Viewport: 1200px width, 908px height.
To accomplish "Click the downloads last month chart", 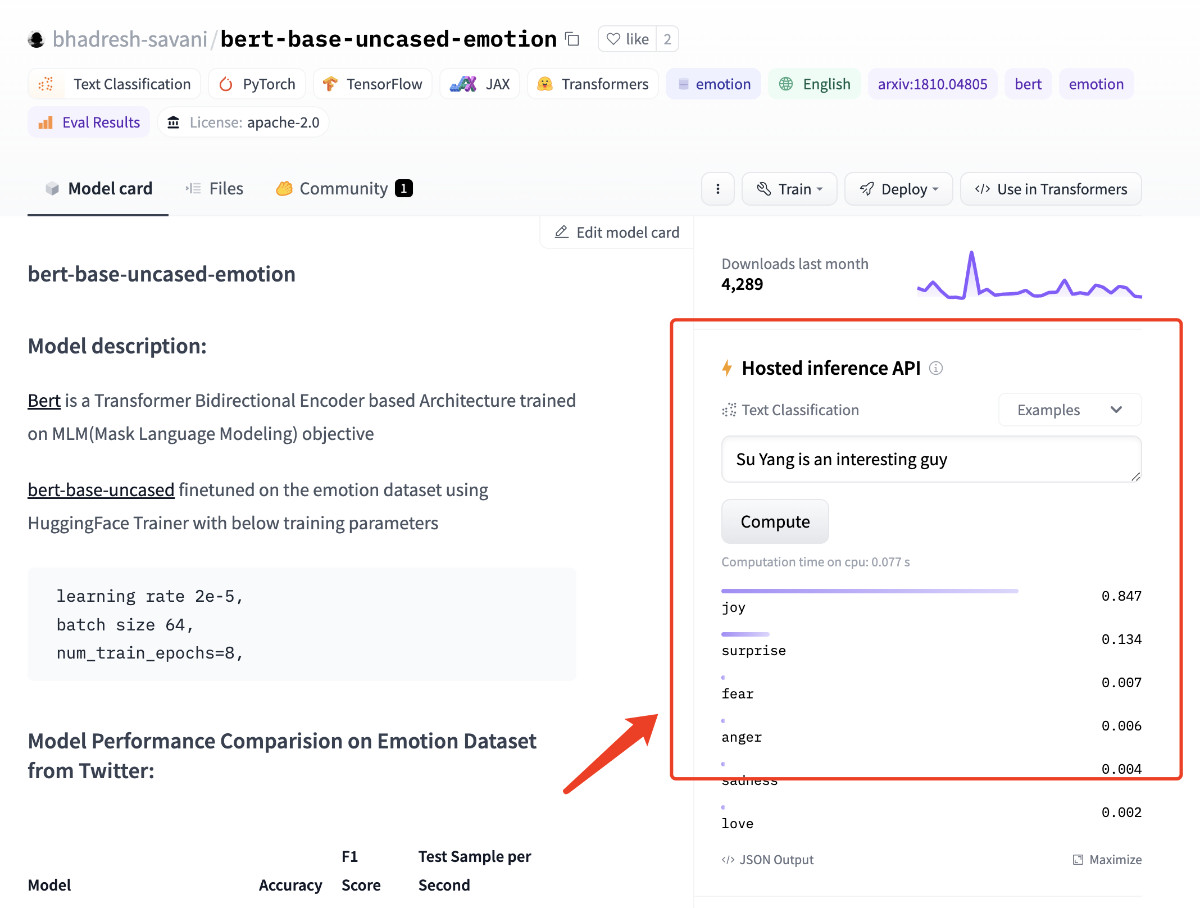I will 1028,277.
